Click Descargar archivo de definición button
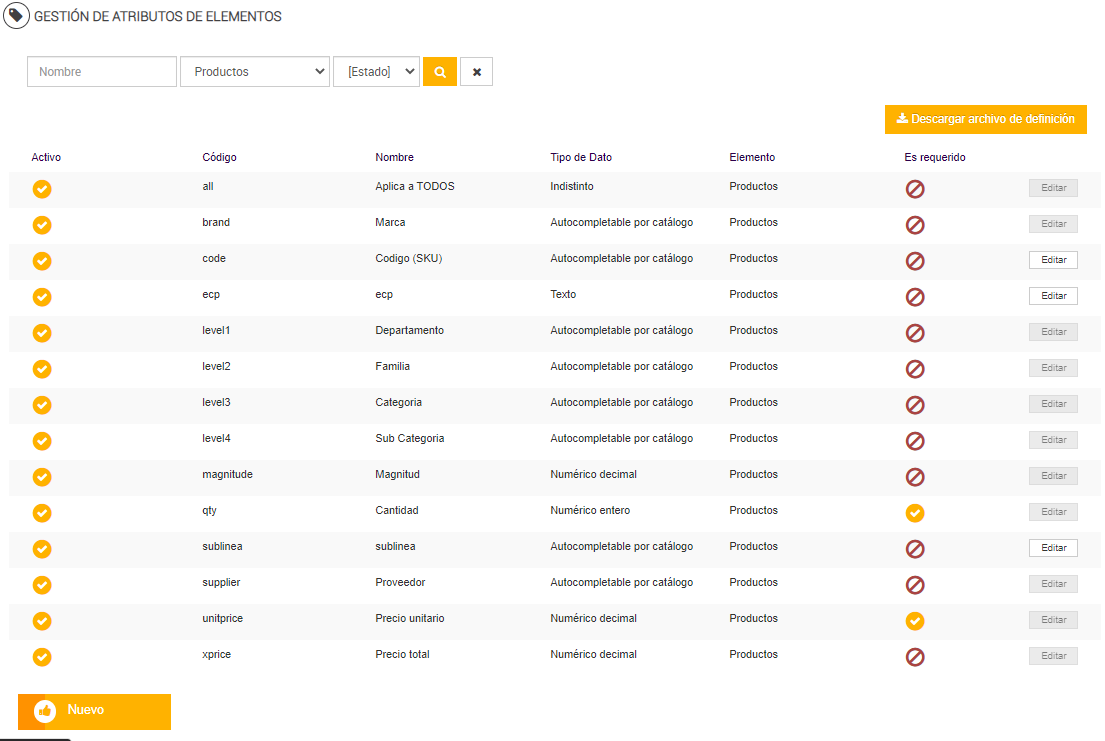The image size is (1105, 741). 985,119
